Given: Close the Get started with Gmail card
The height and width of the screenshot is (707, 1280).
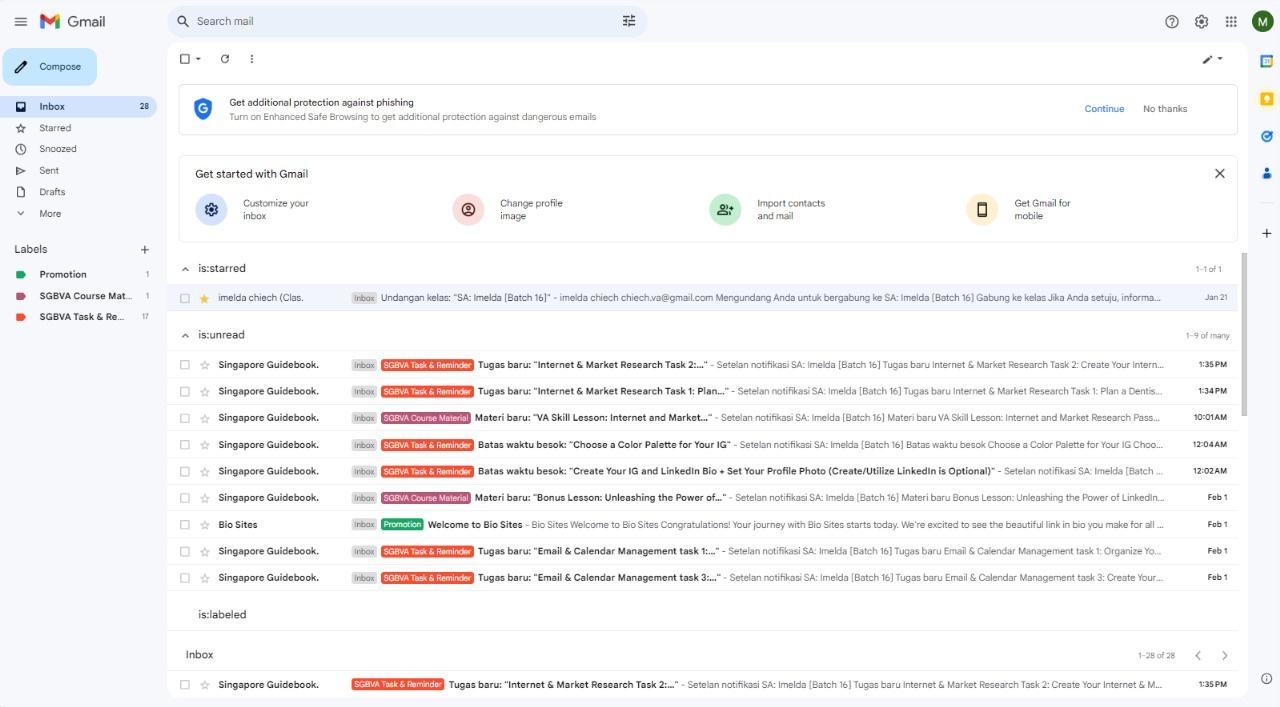Looking at the screenshot, I should [1220, 173].
